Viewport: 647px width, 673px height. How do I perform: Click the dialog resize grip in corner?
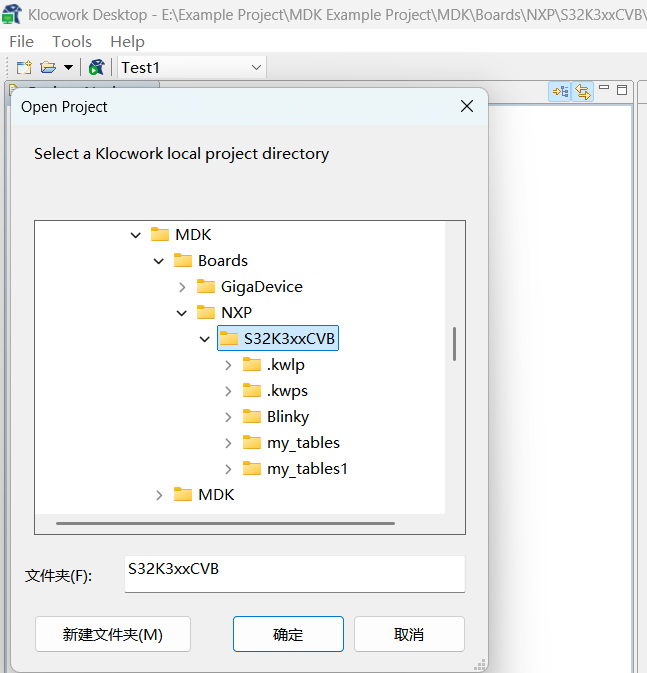pyautogui.click(x=480, y=664)
